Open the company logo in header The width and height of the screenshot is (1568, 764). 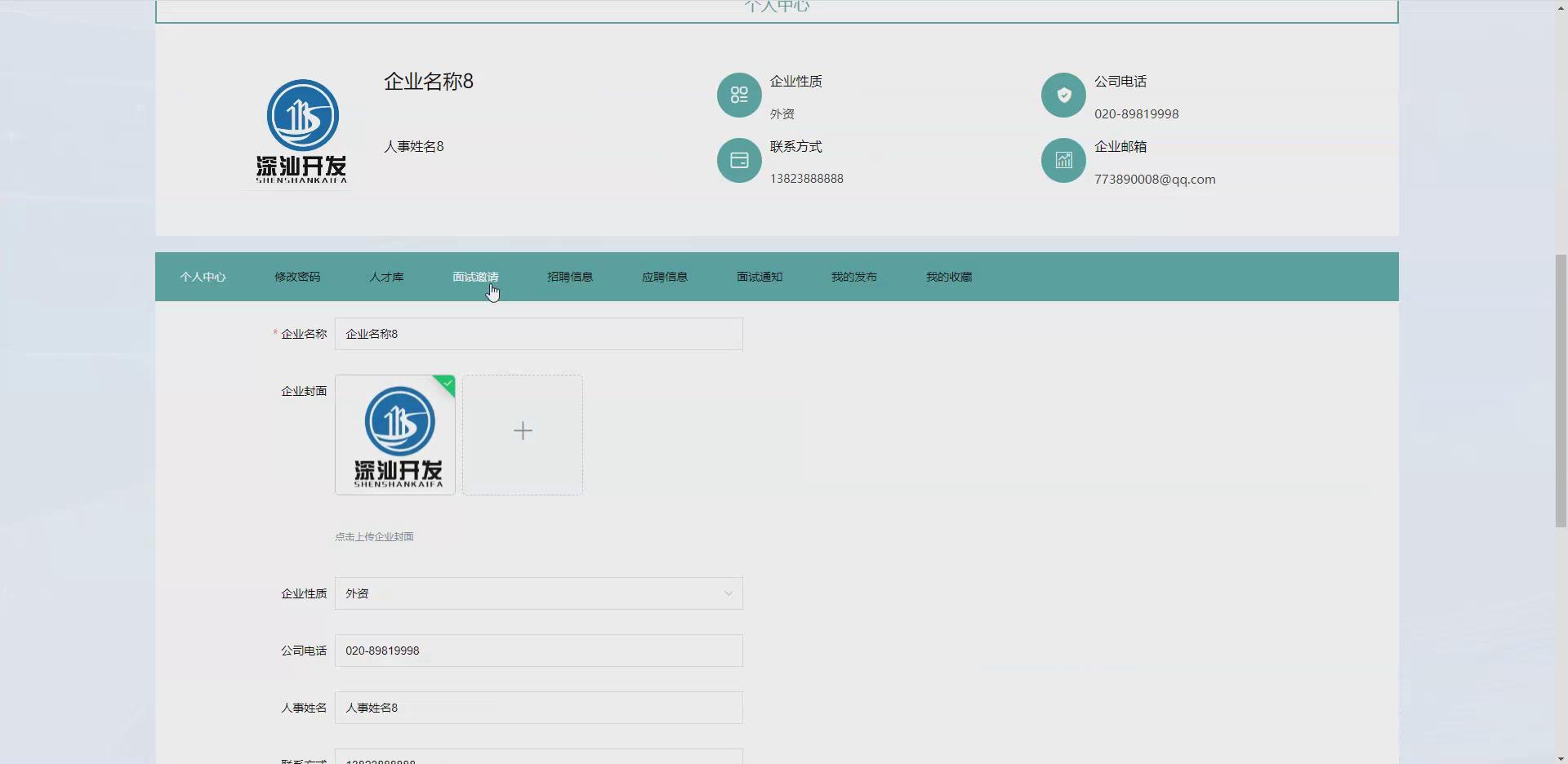(301, 131)
